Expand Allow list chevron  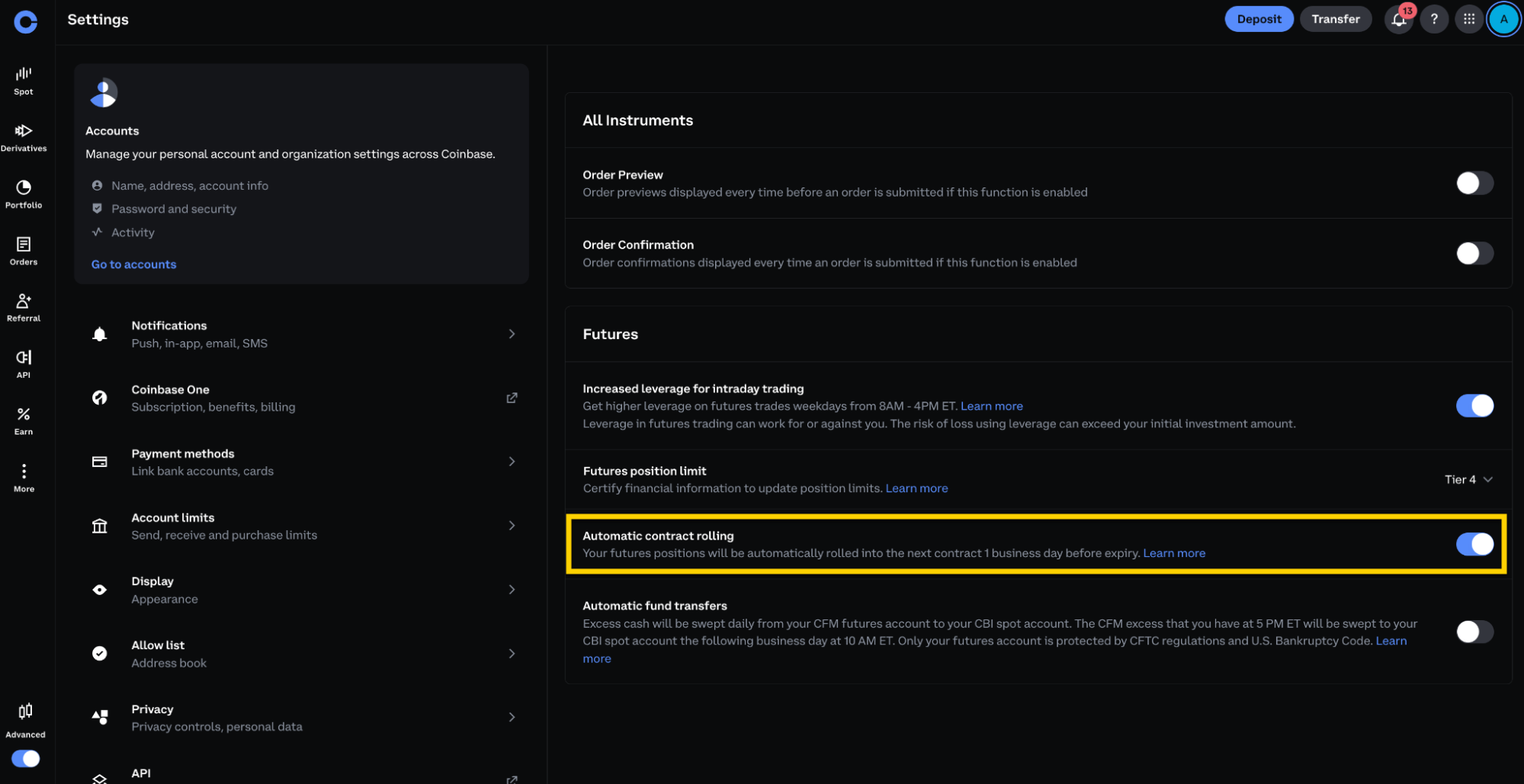tap(512, 654)
